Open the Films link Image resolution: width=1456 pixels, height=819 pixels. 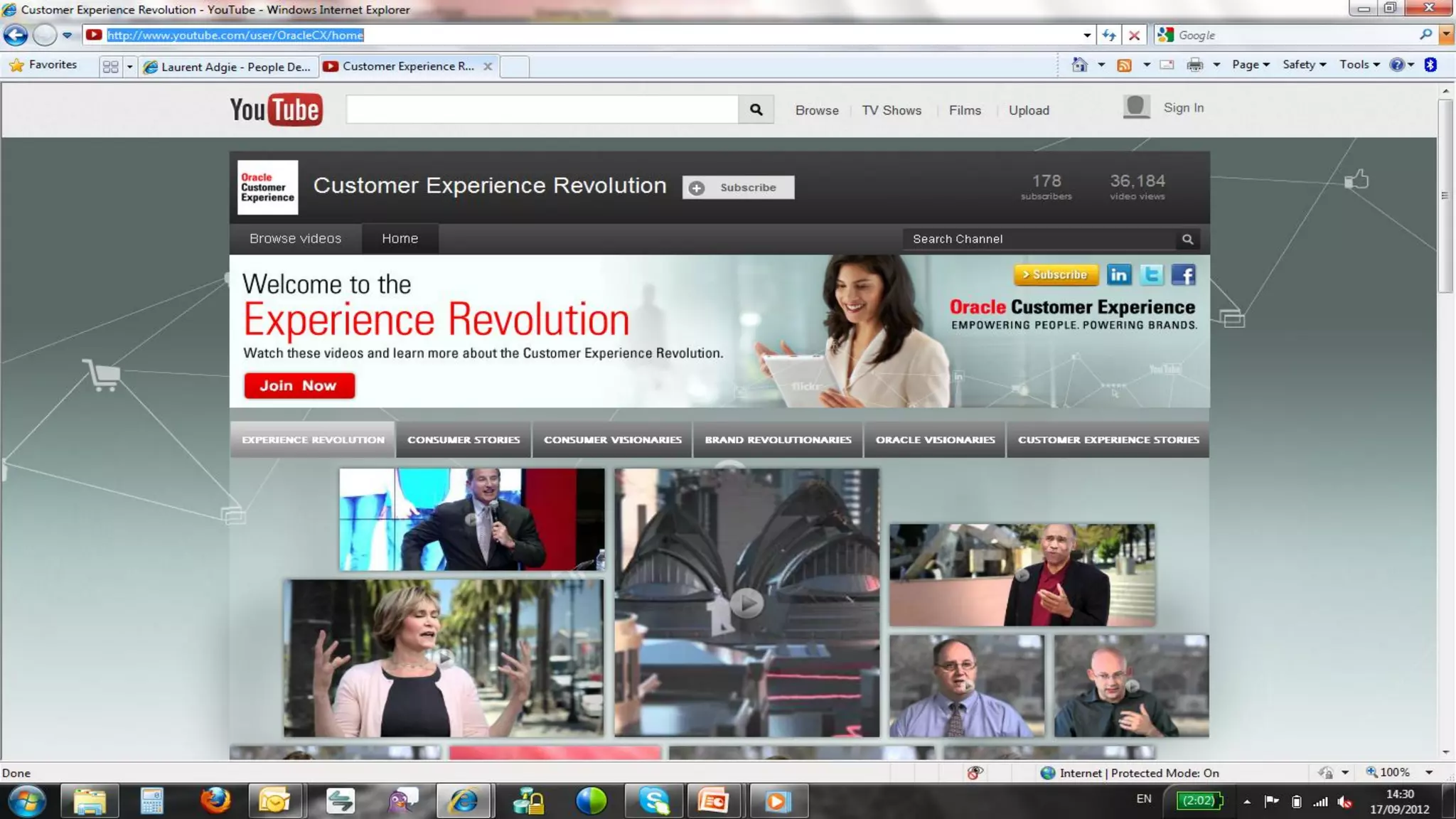point(965,110)
